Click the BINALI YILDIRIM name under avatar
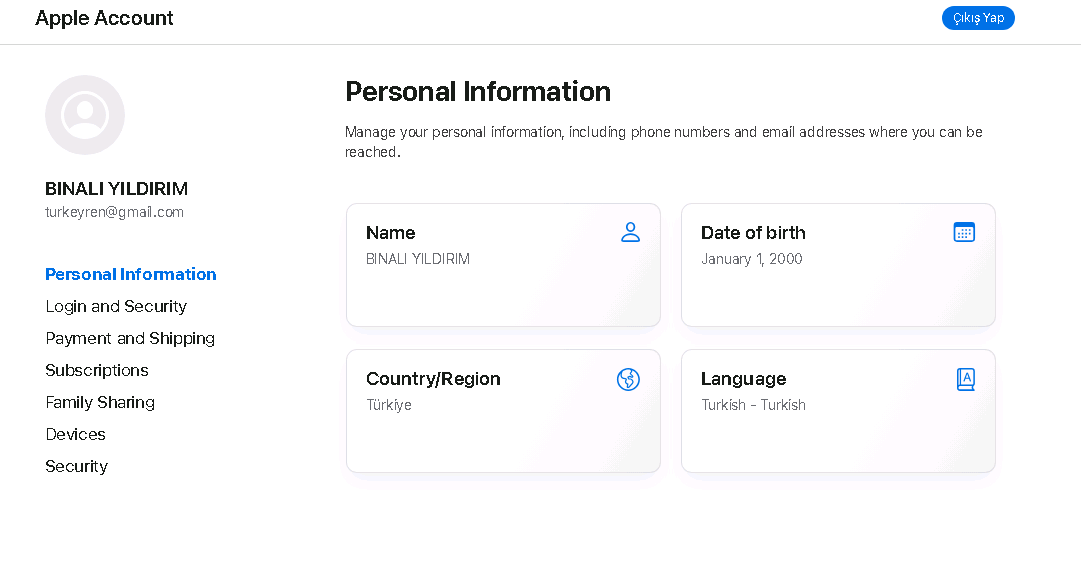 tap(117, 189)
